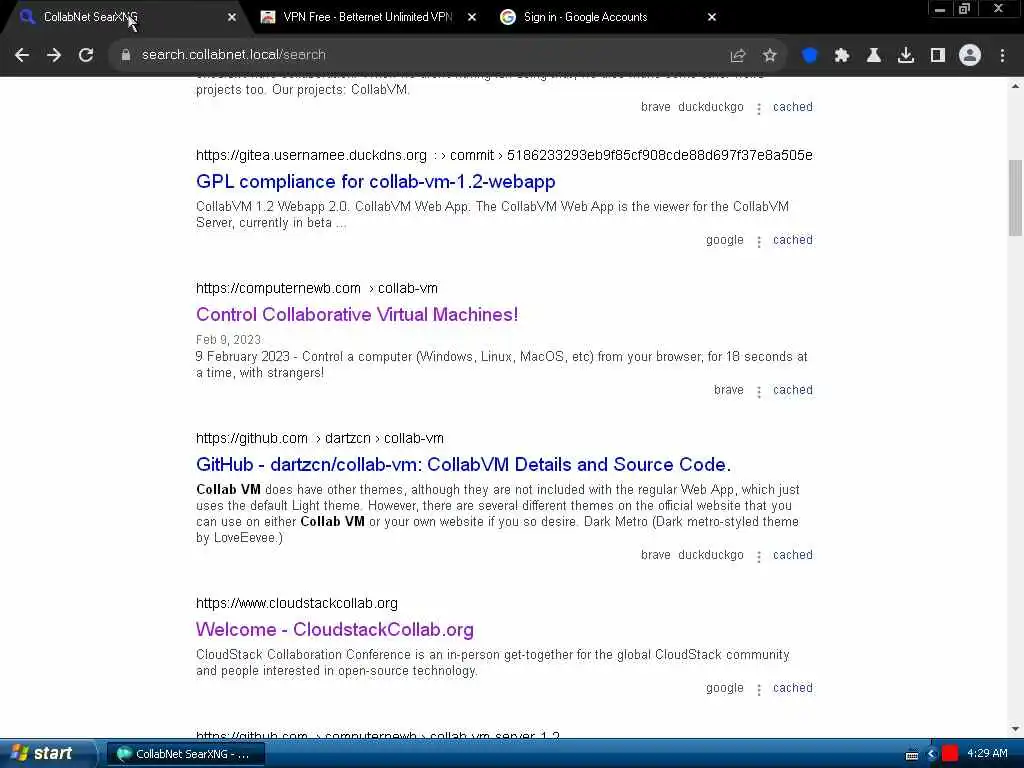The width and height of the screenshot is (1024, 768).
Task: Go back using browser back arrow
Action: [22, 55]
